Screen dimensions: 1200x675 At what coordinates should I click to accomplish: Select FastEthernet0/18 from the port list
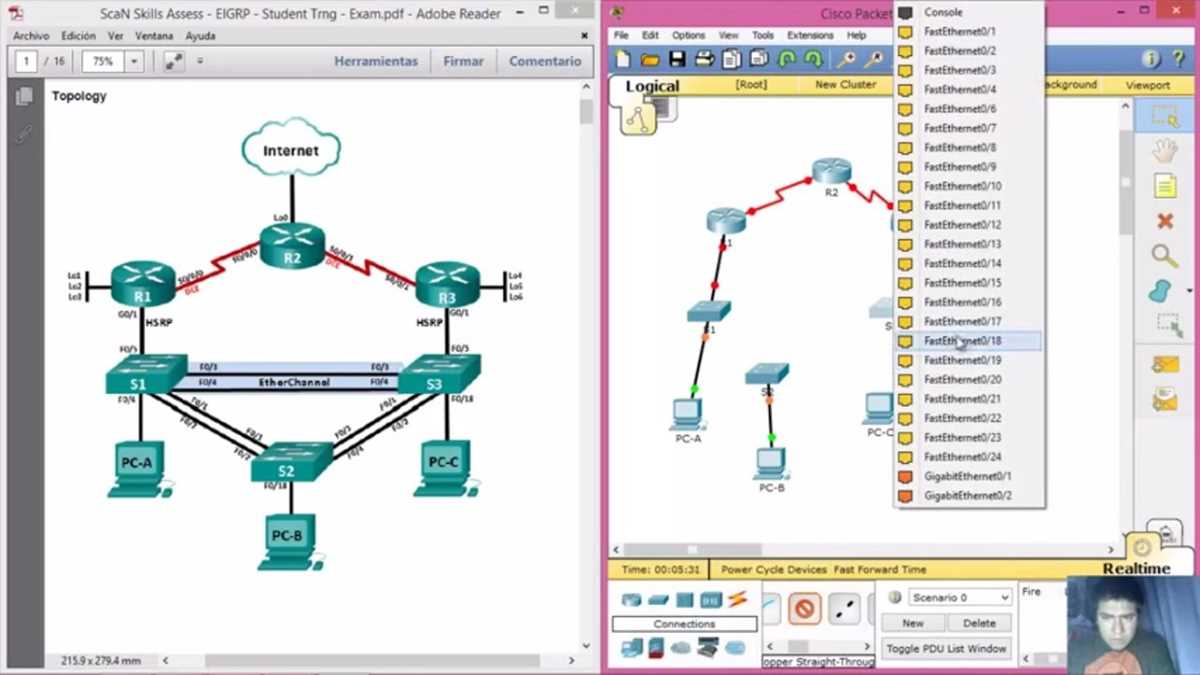click(968, 341)
